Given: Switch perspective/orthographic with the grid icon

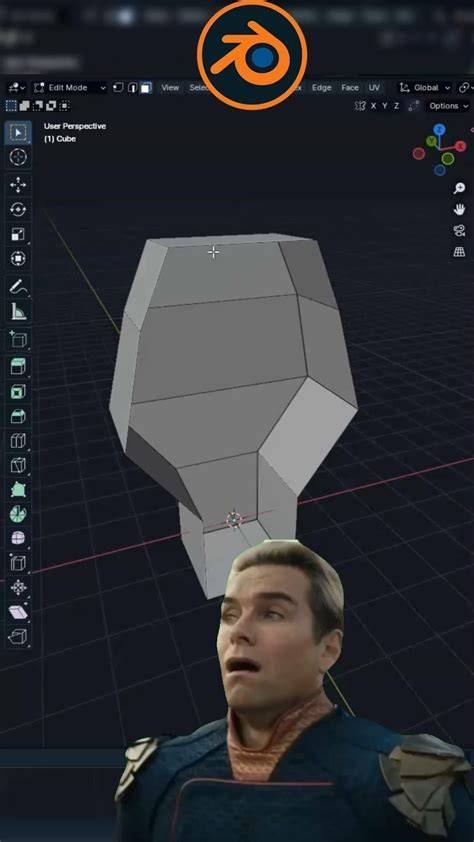Looking at the screenshot, I should [x=459, y=251].
